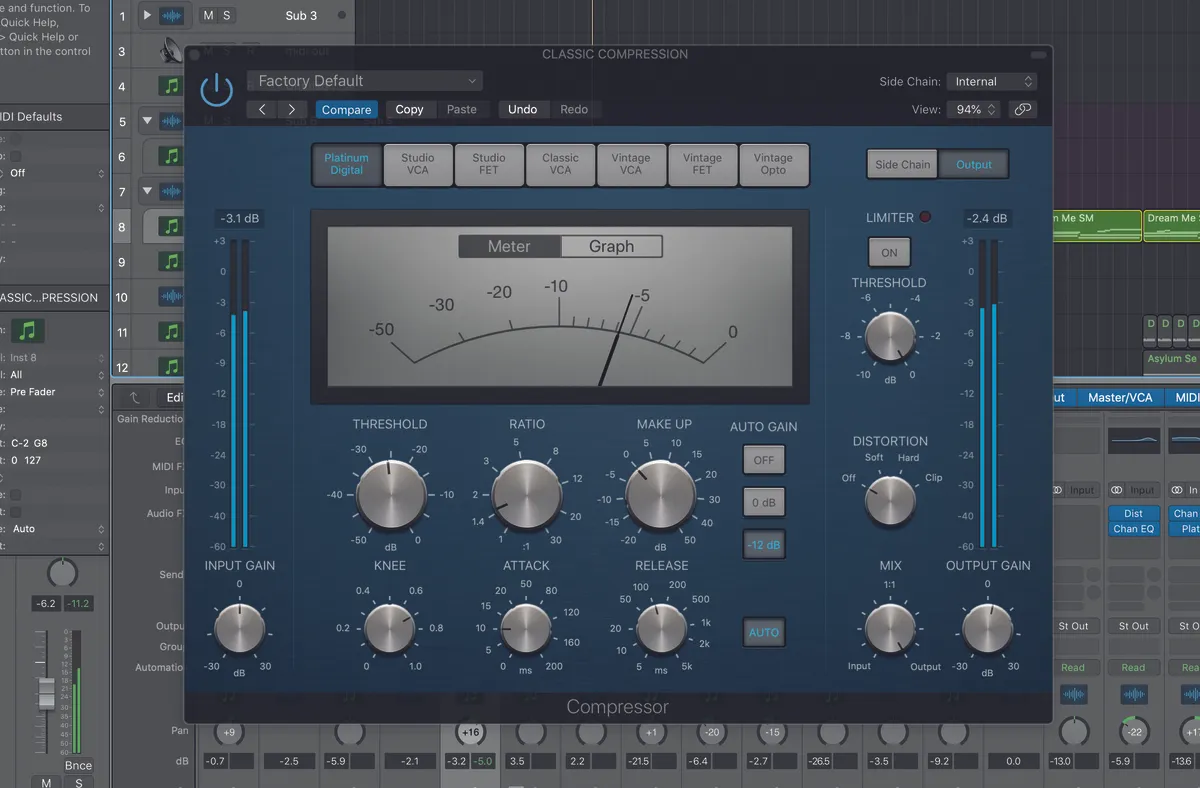Viewport: 1200px width, 788px height.
Task: Click the green music note icon on track 12
Action: (172, 366)
